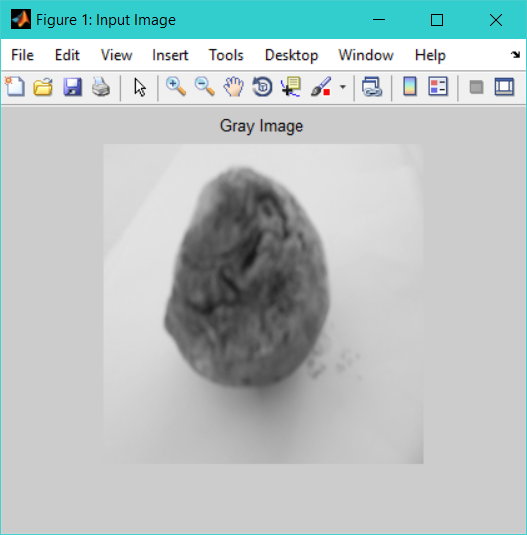Viewport: 527px width, 535px height.
Task: Open the Edit menu
Action: click(x=67, y=55)
